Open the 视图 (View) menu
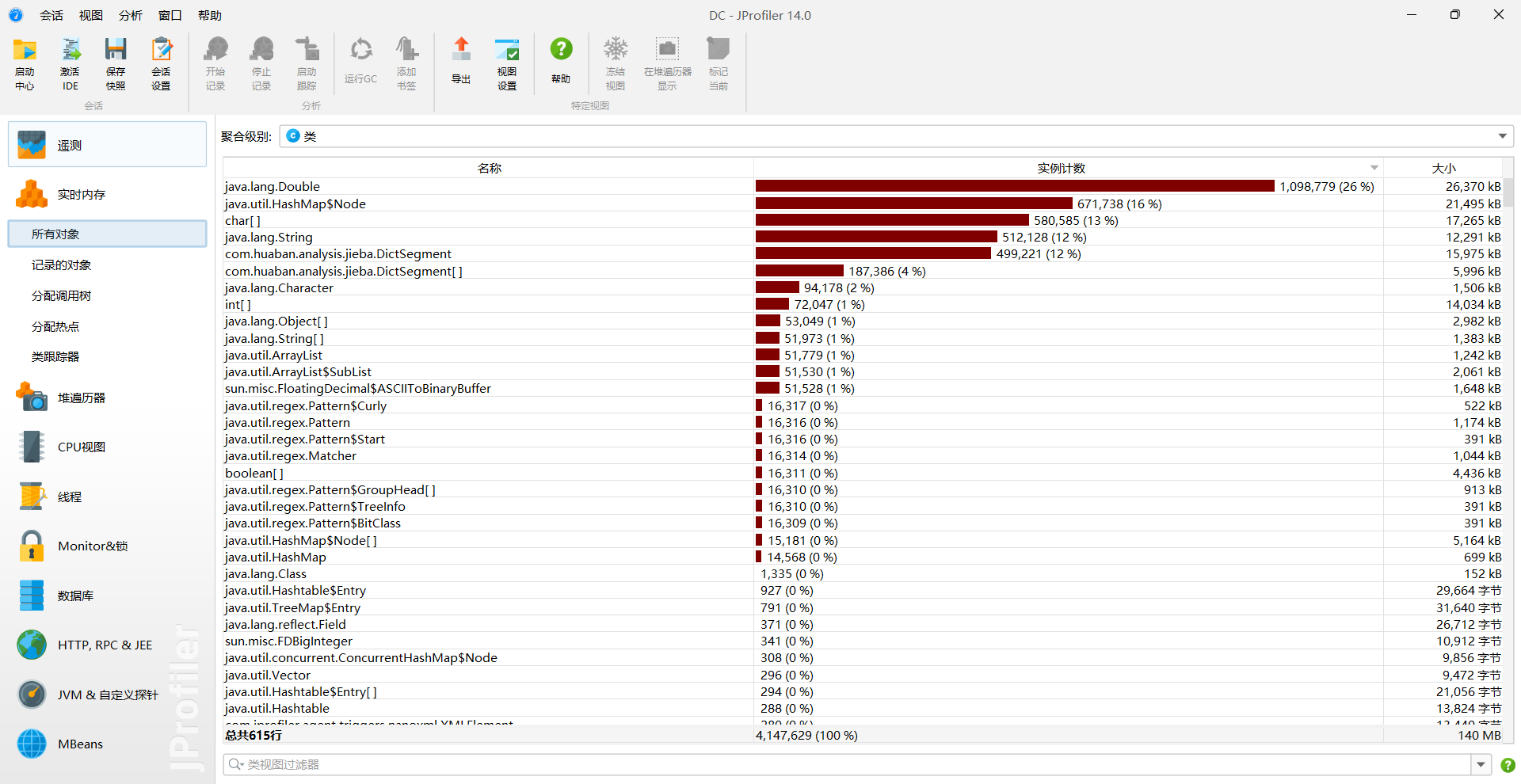Screen dimensions: 1521x784 coord(91,15)
